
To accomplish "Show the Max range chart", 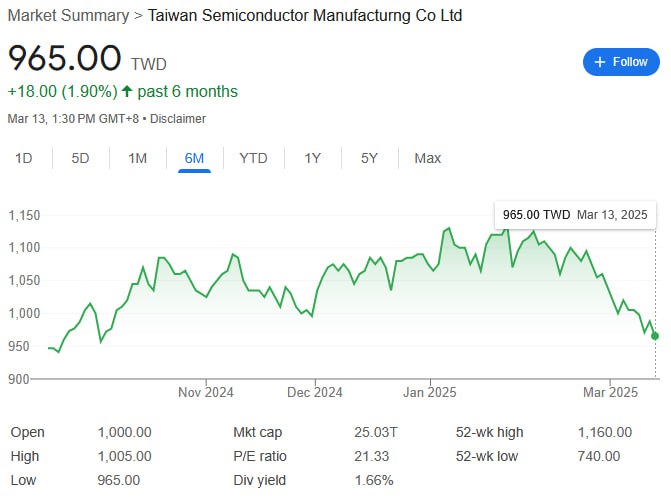I will (x=427, y=158).
